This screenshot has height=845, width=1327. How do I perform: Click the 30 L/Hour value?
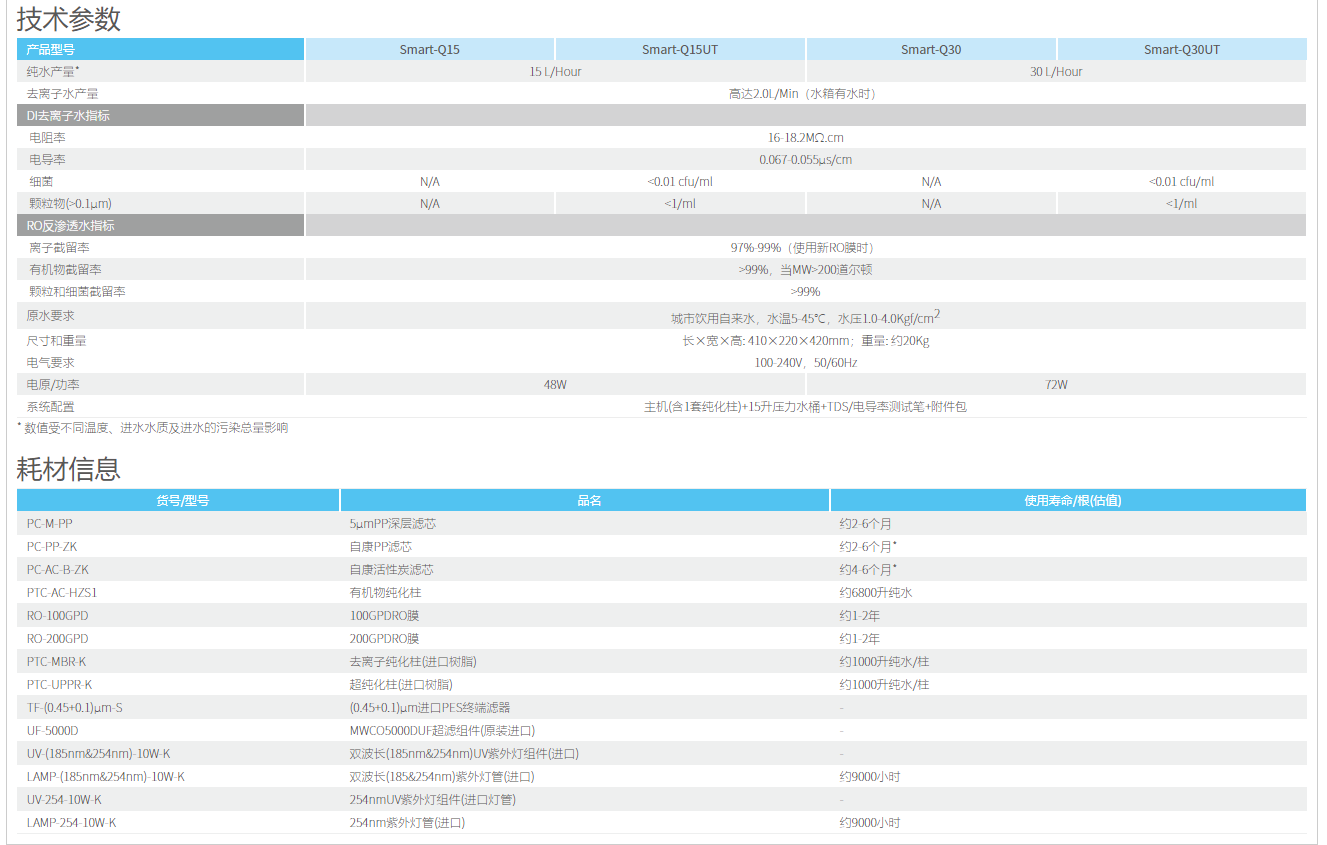1056,72
